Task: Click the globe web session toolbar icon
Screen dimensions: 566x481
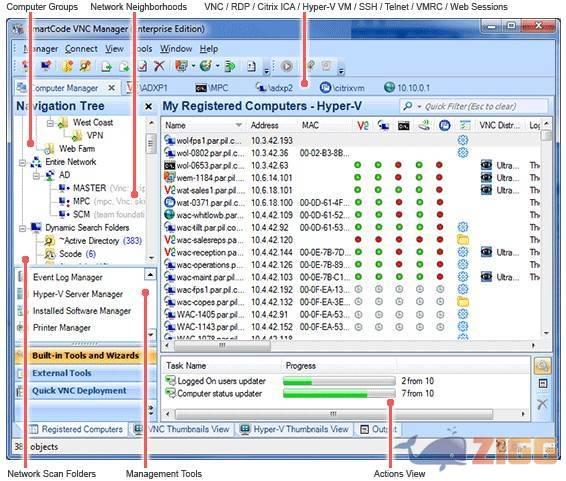Action: point(206,66)
